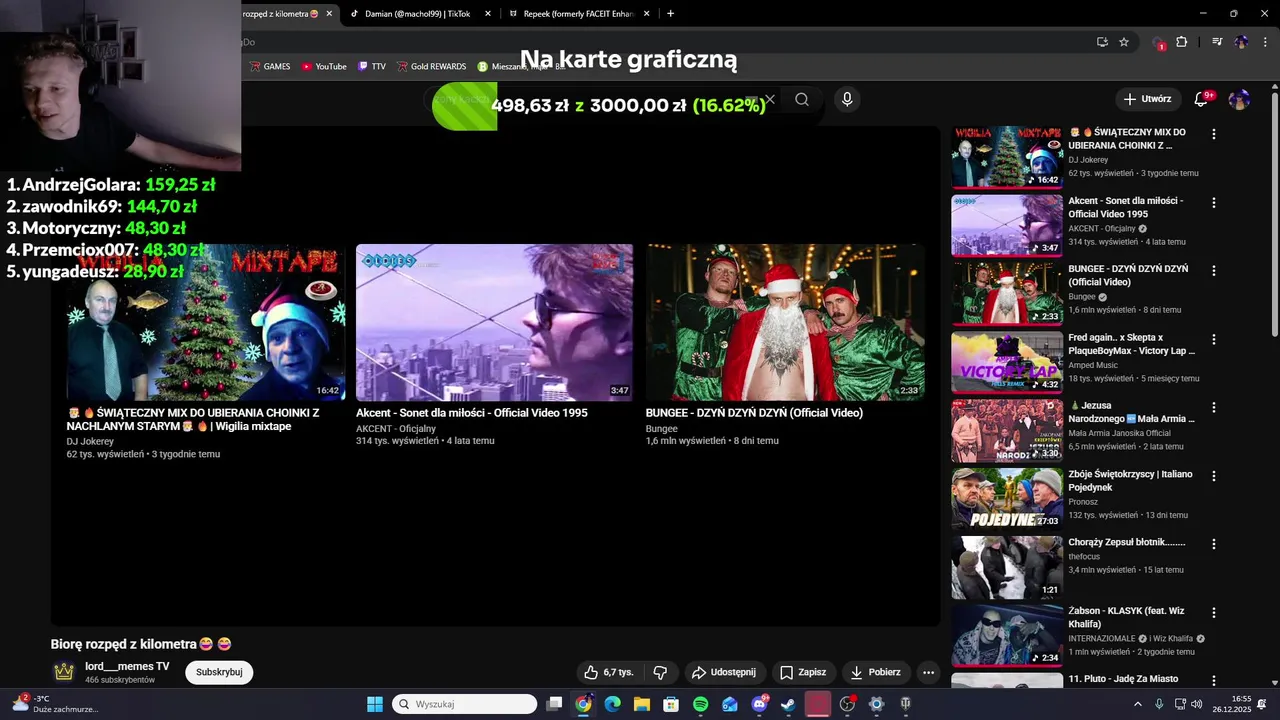This screenshot has height=720, width=1280.
Task: Open the weather widget showing -3°C
Action: [x=55, y=704]
